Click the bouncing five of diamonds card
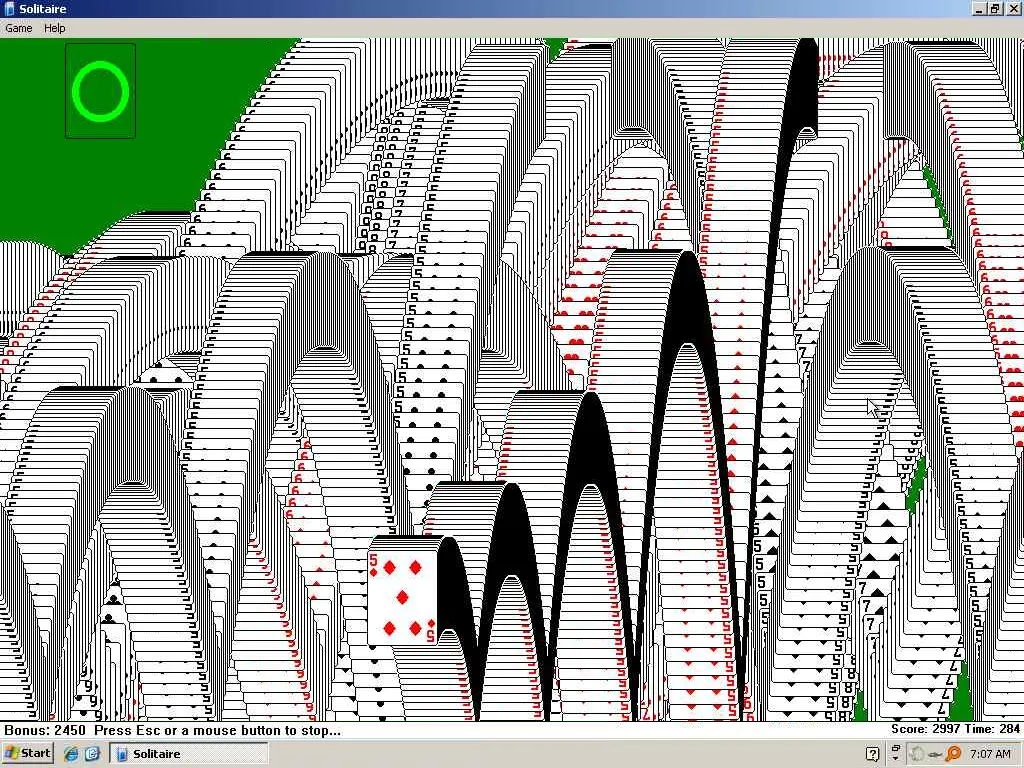Image resolution: width=1024 pixels, height=768 pixels. point(403,598)
